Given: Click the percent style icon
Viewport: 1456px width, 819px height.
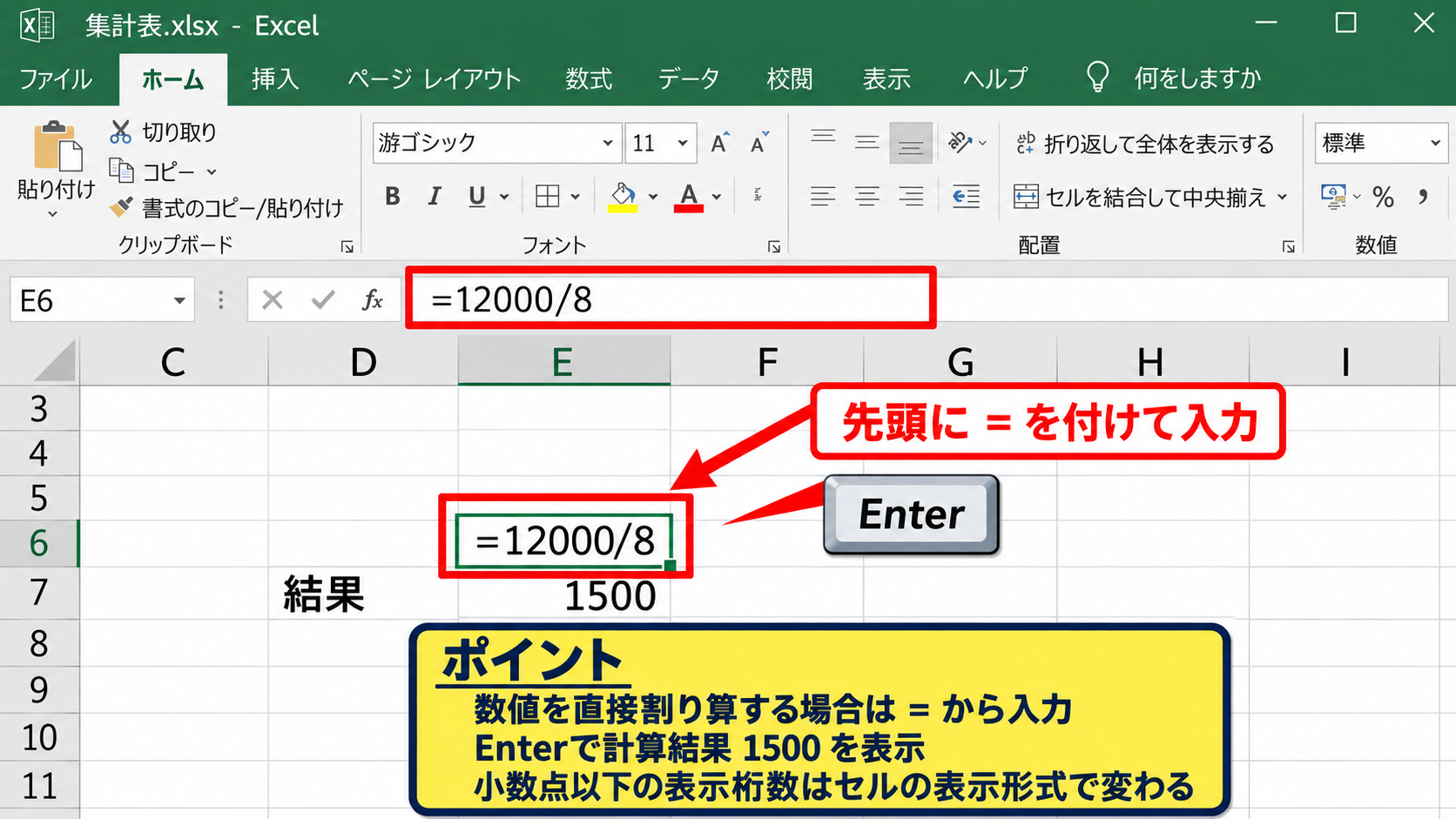Looking at the screenshot, I should 1383,197.
